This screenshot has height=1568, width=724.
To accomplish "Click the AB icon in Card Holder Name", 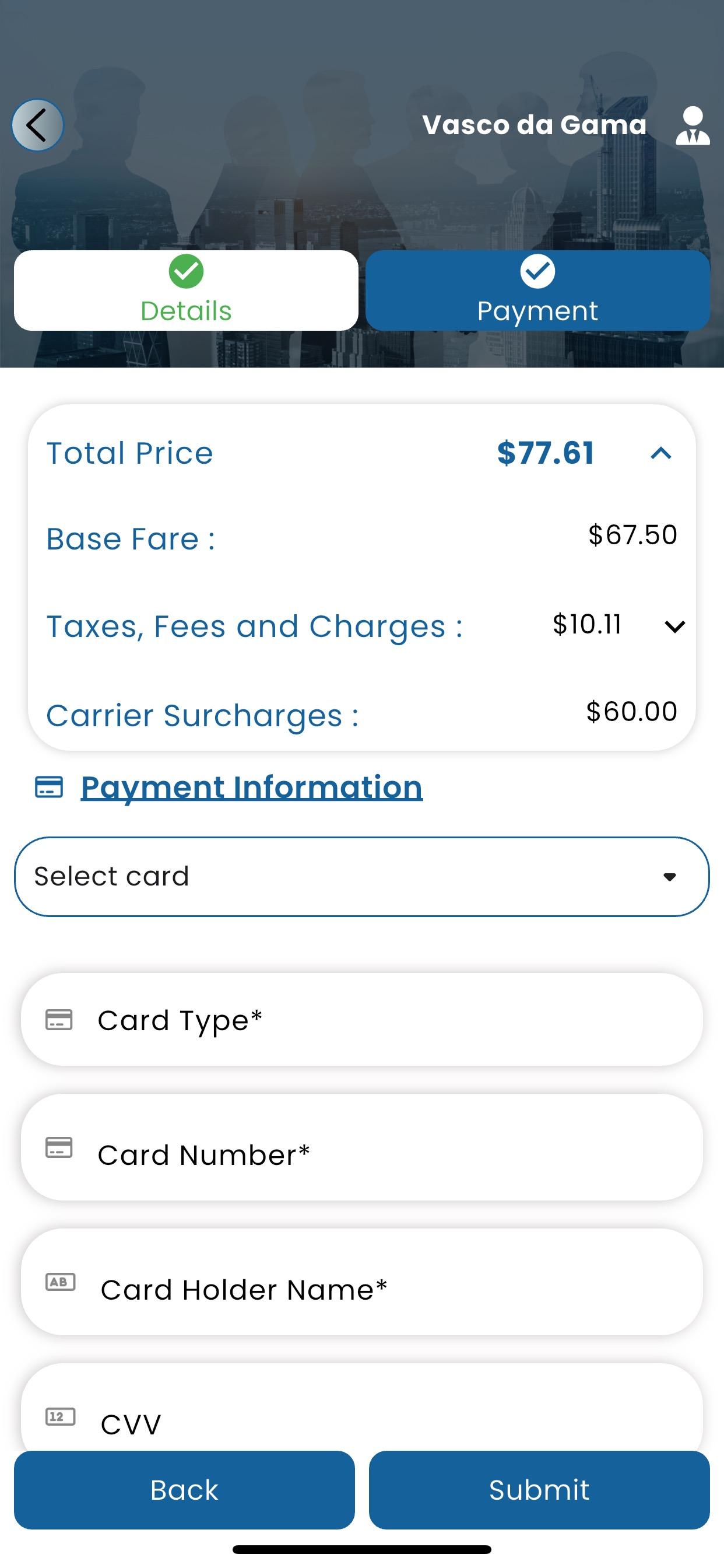I will click(60, 1282).
